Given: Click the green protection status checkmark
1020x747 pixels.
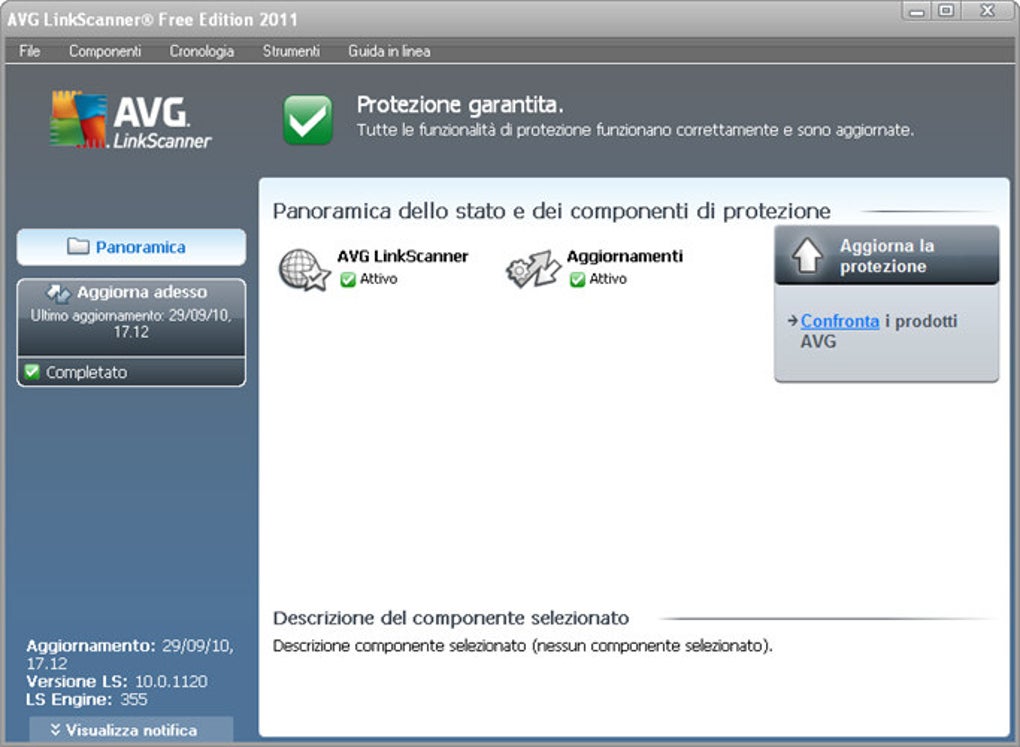Looking at the screenshot, I should point(306,118).
